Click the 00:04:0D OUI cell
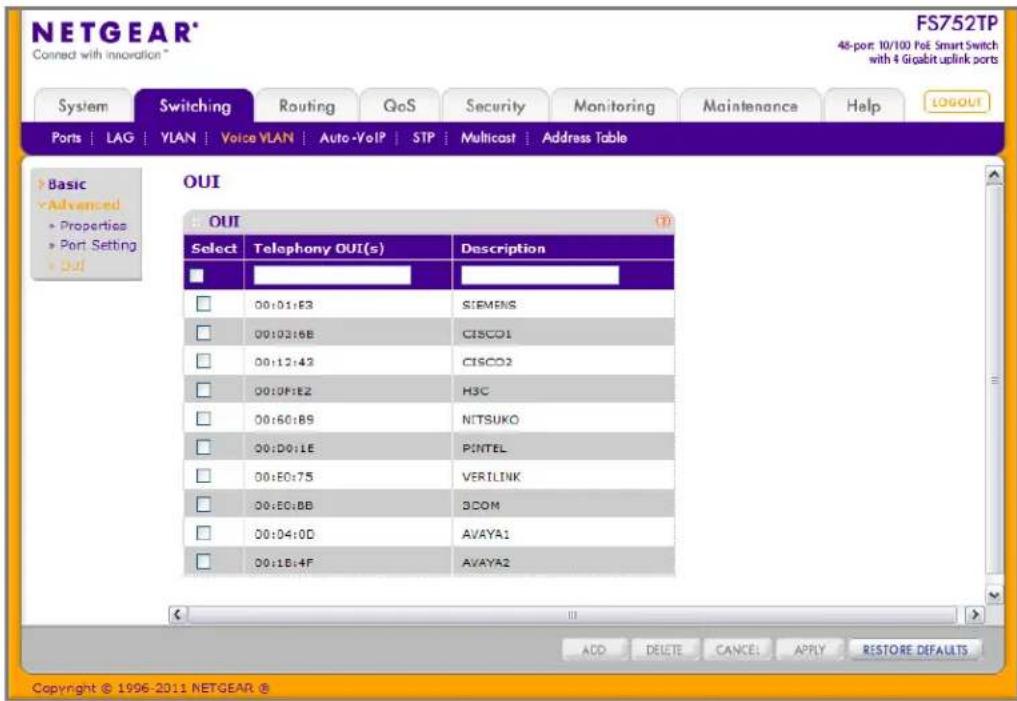The image size is (1017, 701). point(348,533)
